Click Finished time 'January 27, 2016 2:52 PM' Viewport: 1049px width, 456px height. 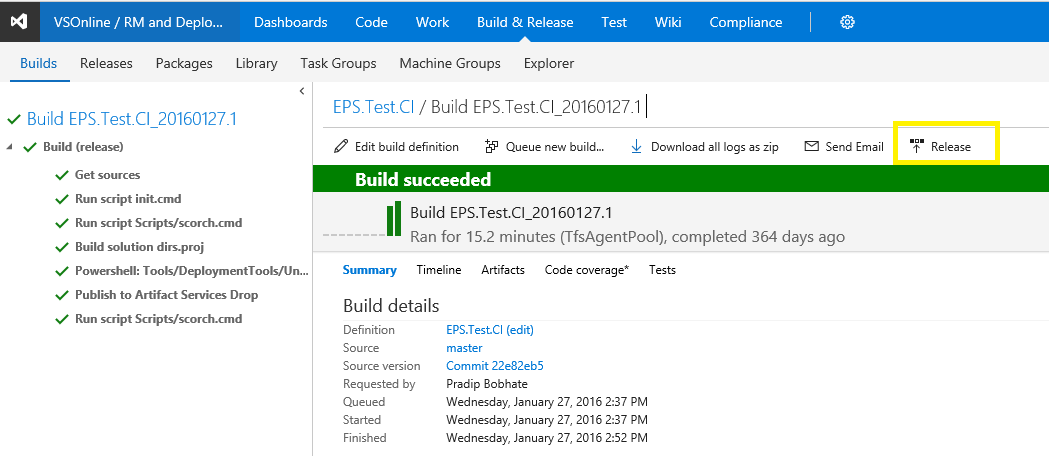[547, 439]
